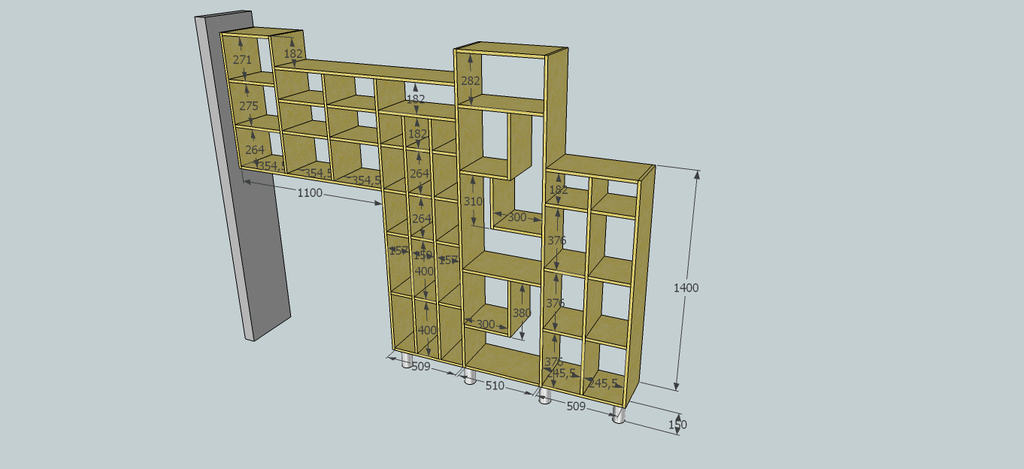Image resolution: width=1024 pixels, height=469 pixels.
Task: Click the 275 dimension label
Action: (248, 106)
